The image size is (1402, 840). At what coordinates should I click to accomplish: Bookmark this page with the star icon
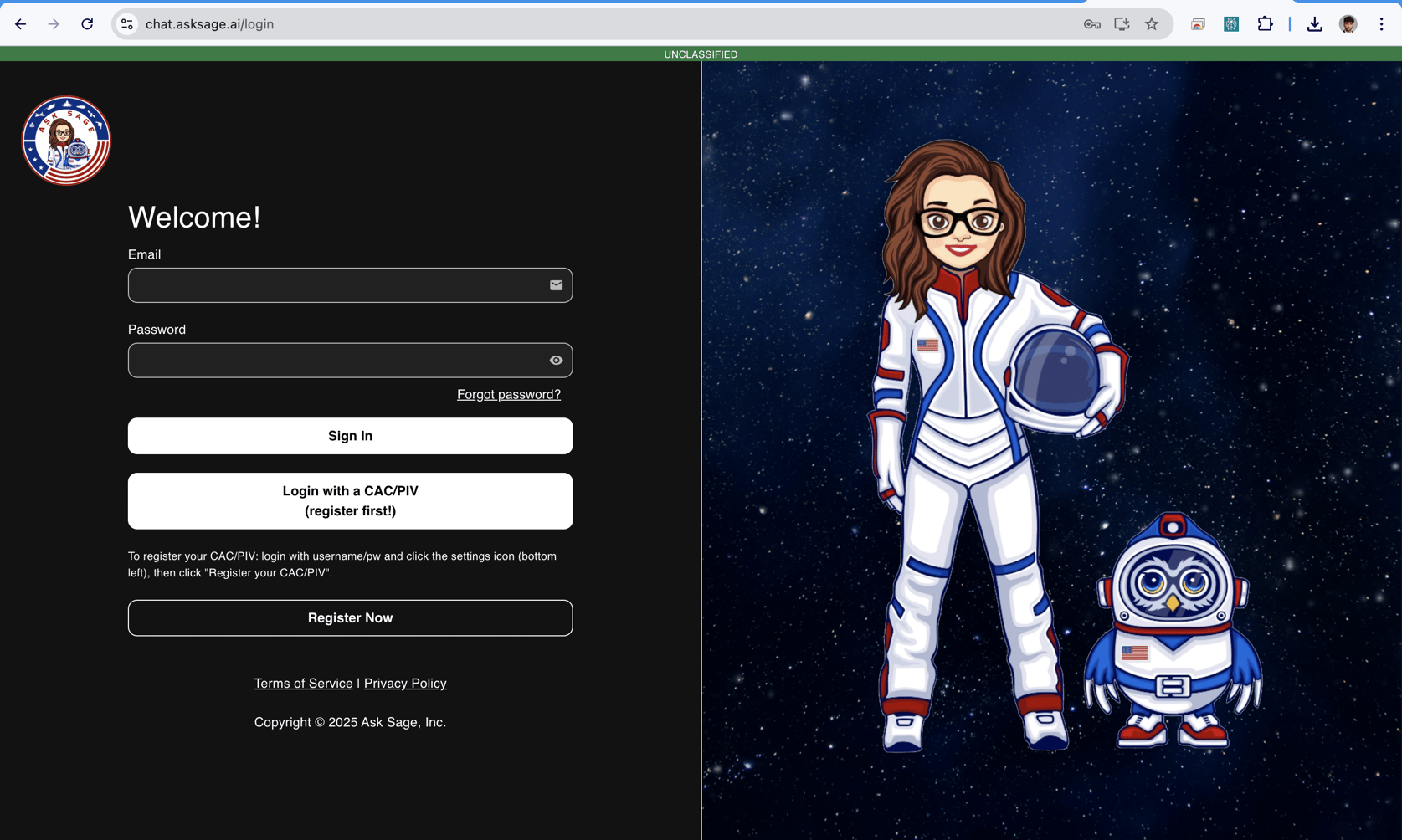[1151, 24]
